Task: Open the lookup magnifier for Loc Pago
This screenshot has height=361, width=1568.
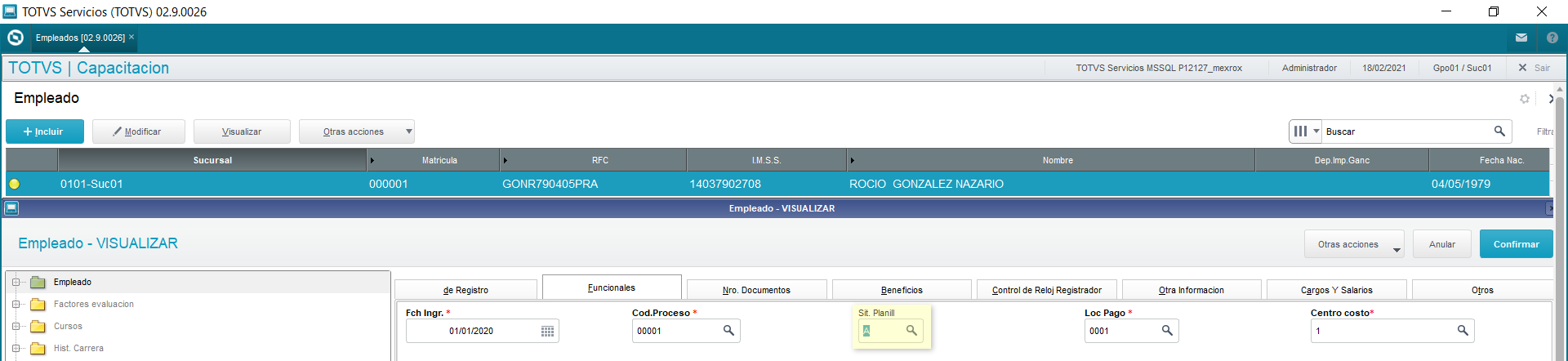Action: (x=1167, y=330)
